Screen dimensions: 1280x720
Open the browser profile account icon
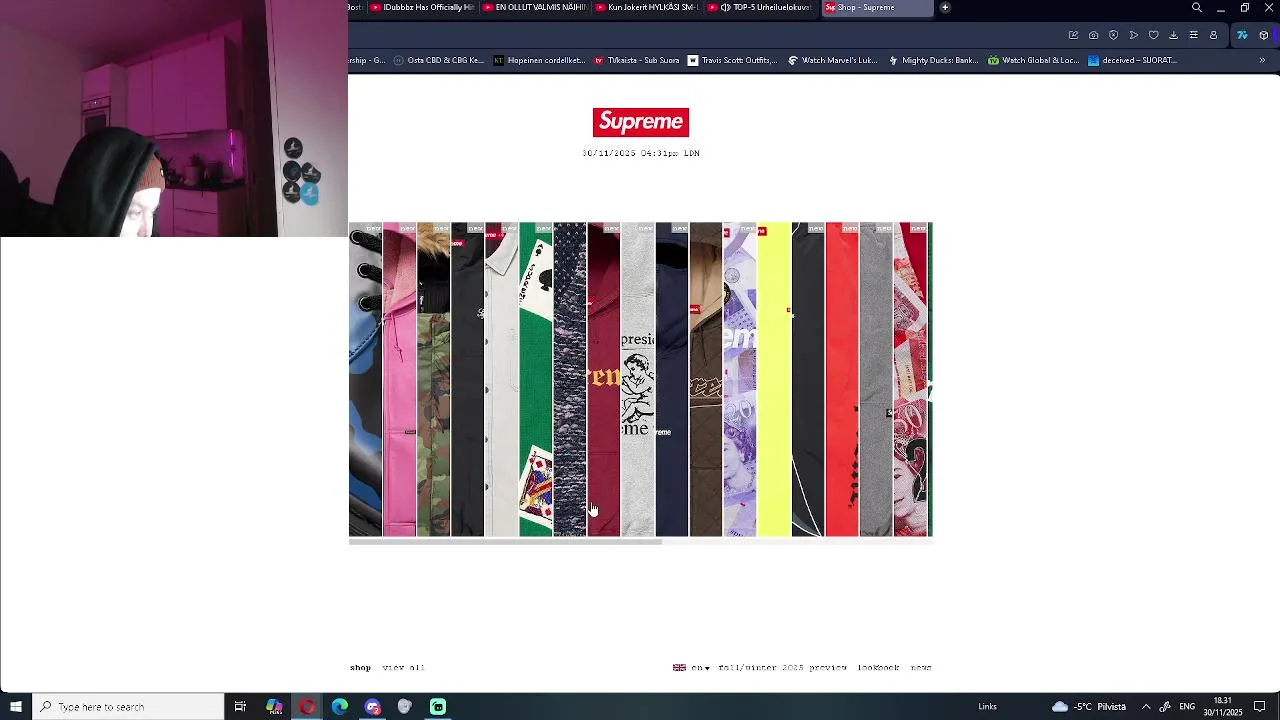1213,35
